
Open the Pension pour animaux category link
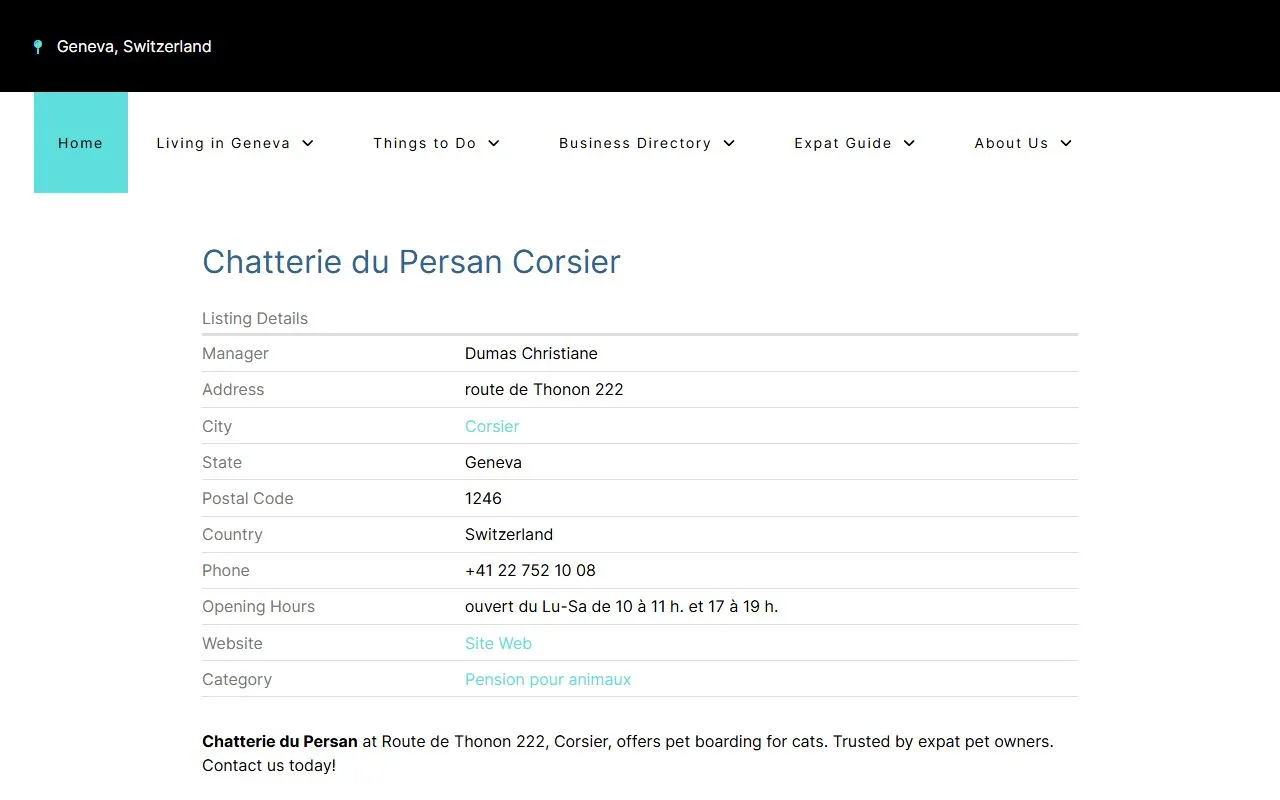point(548,679)
